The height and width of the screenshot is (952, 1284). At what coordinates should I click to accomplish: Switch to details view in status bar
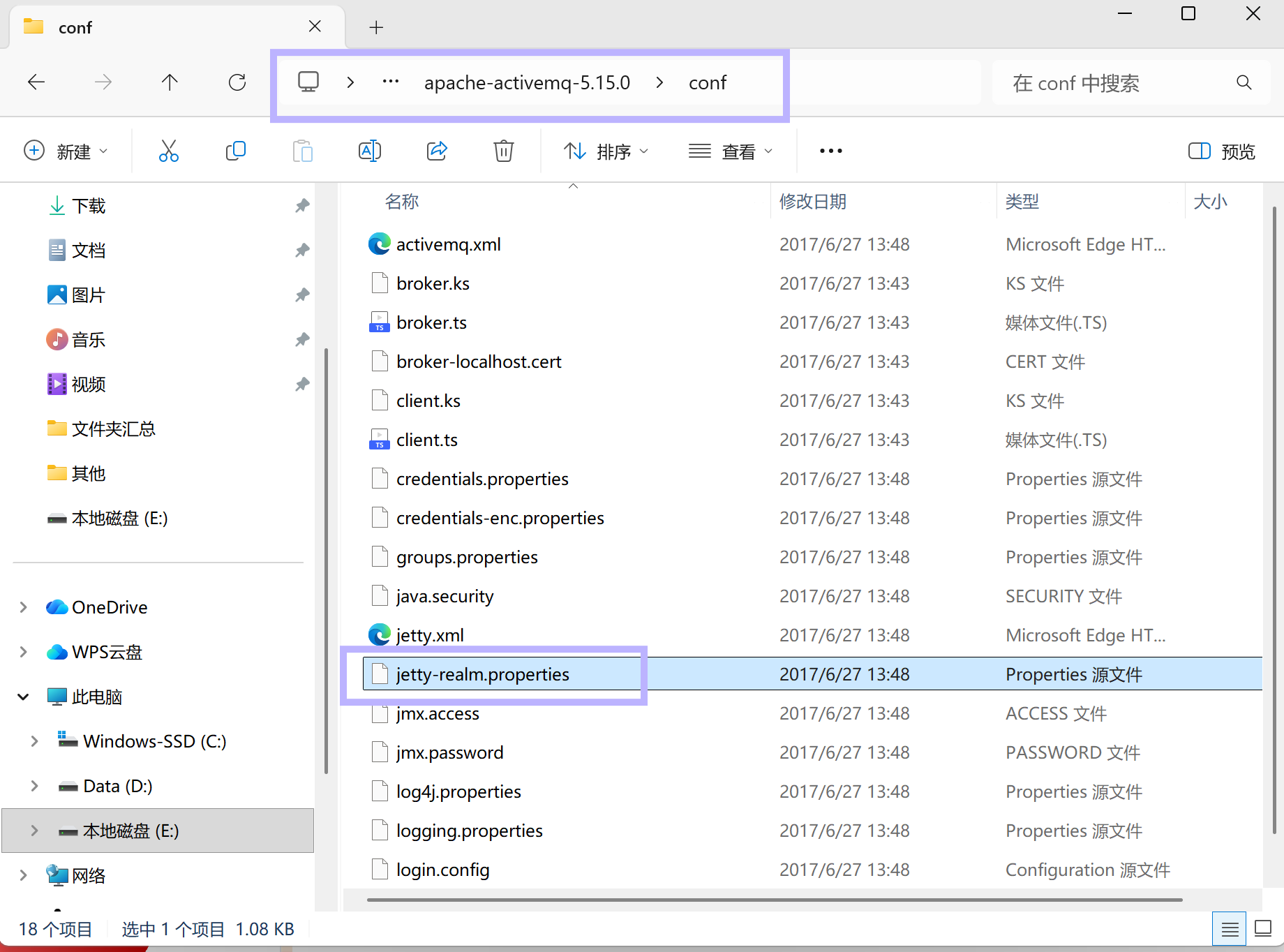(x=1230, y=929)
